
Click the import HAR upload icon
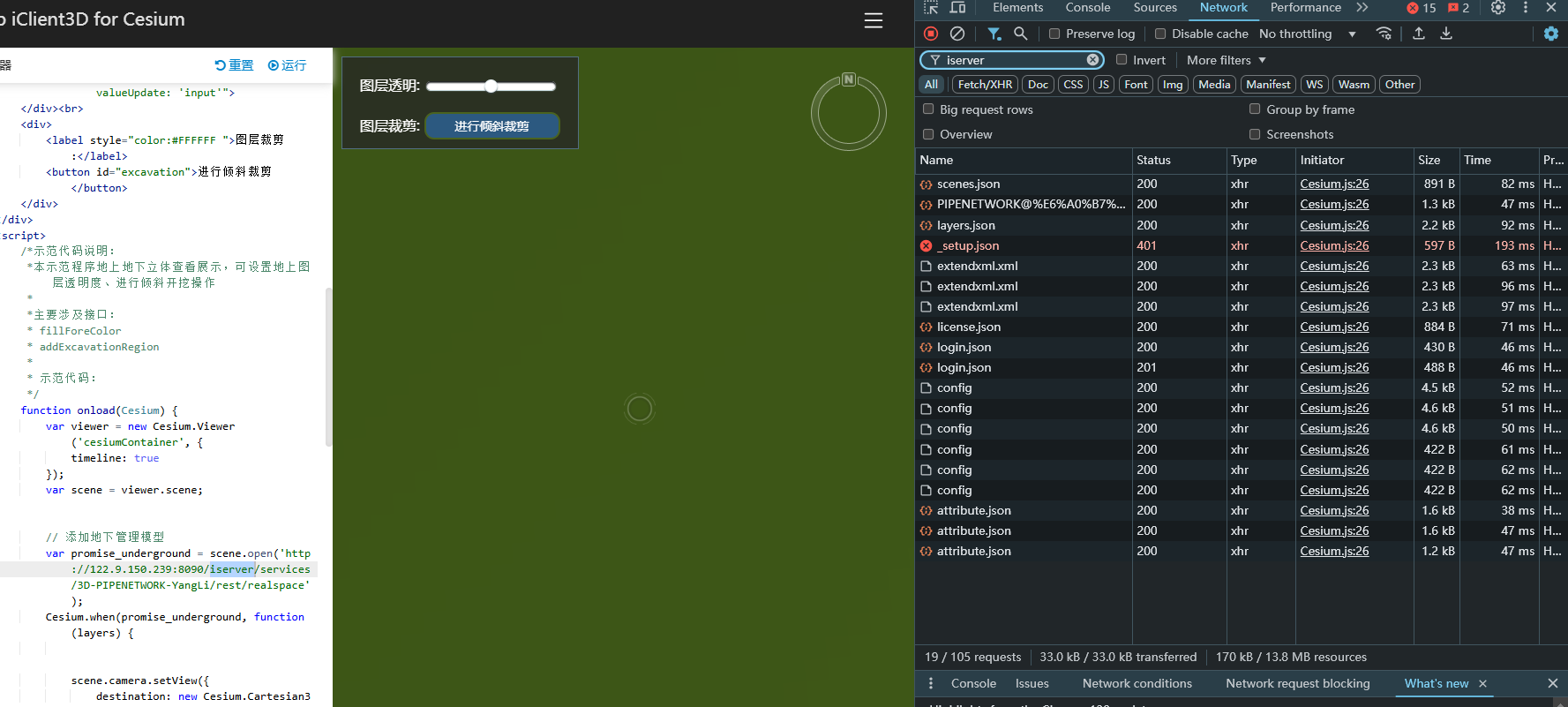(x=1419, y=34)
